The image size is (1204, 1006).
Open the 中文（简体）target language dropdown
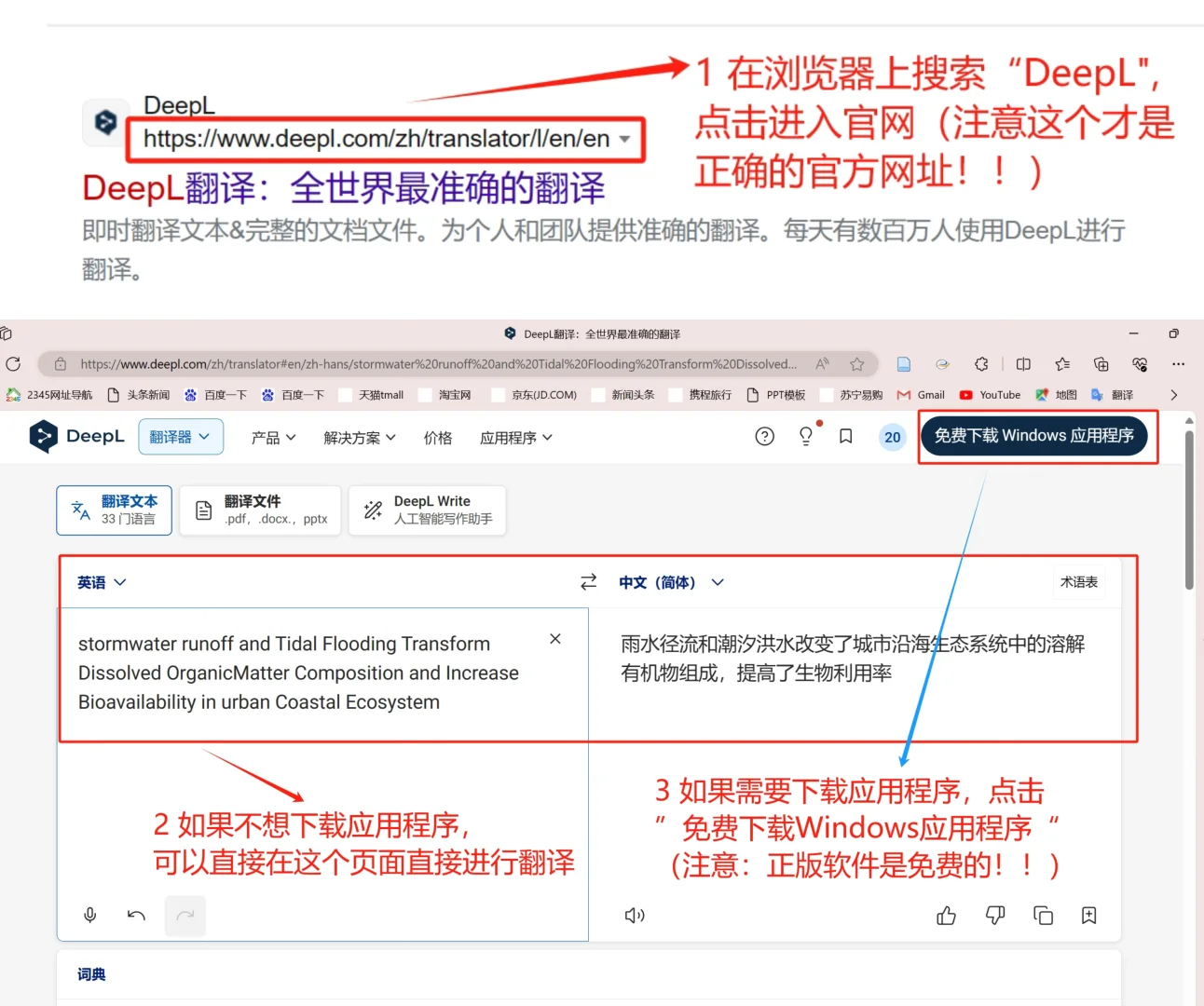(x=669, y=581)
